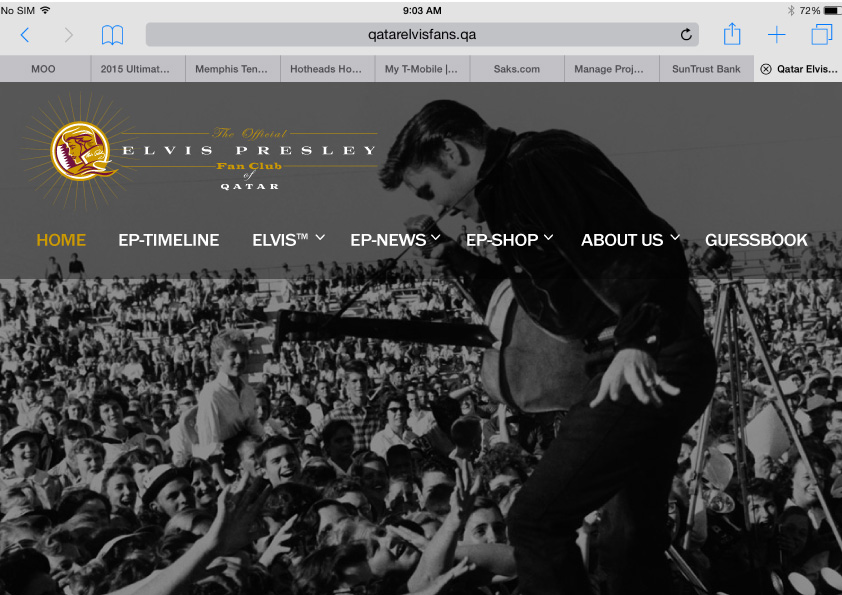Tap the address bar showing qatarelvisfans.qa
Viewport: 842px width, 595px height.
point(422,34)
